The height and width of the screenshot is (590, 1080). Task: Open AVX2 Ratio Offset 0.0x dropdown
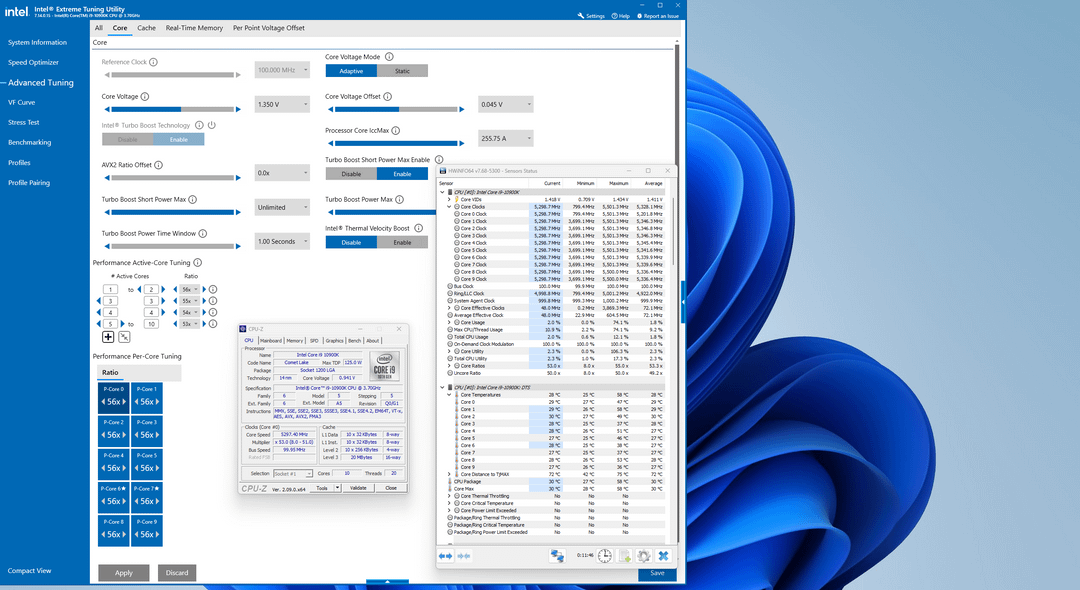pos(282,173)
